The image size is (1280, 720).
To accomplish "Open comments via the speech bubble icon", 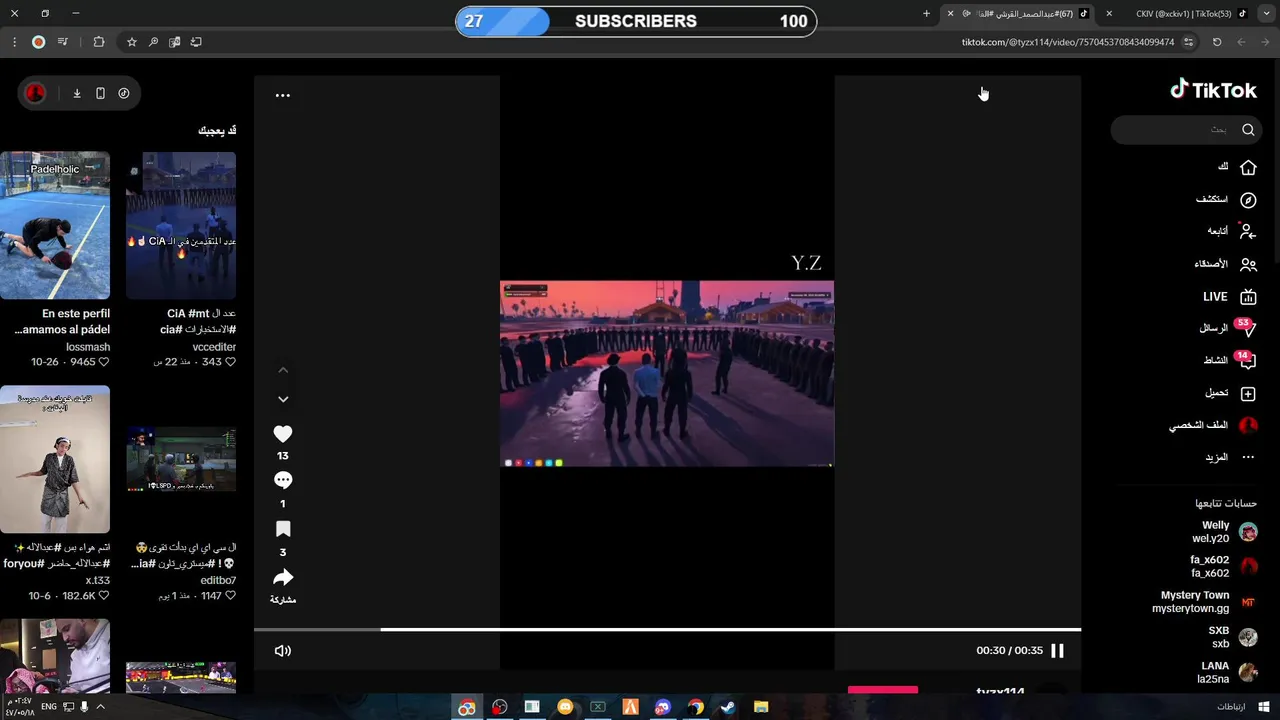I will tap(283, 480).
